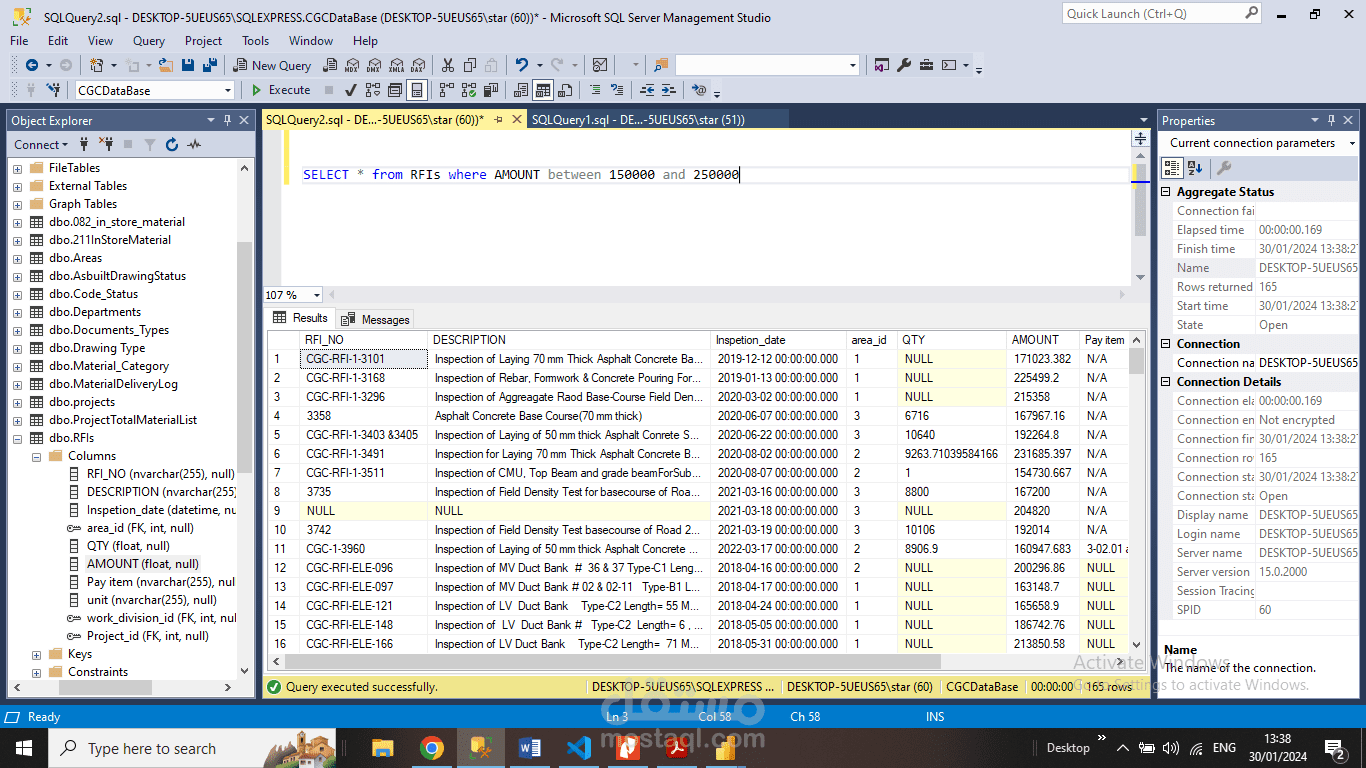Sort Properties alphabetically with the A-Z icon
This screenshot has height=768, width=1366.
pyautogui.click(x=1195, y=168)
